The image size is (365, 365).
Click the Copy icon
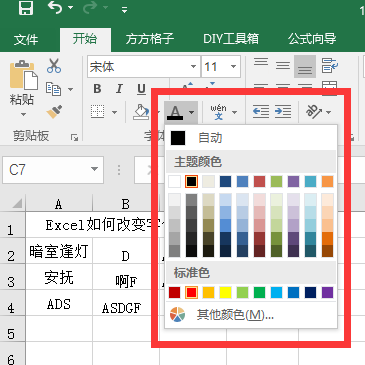coord(53,89)
